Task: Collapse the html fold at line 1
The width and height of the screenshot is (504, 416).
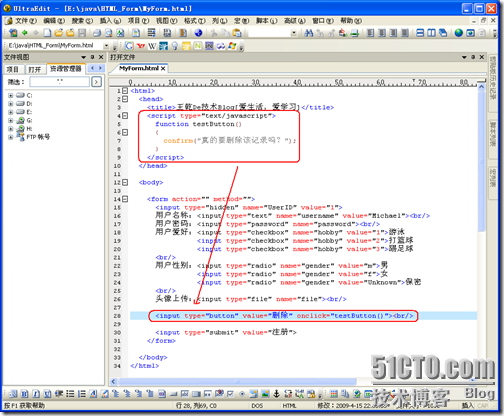Action: click(125, 91)
